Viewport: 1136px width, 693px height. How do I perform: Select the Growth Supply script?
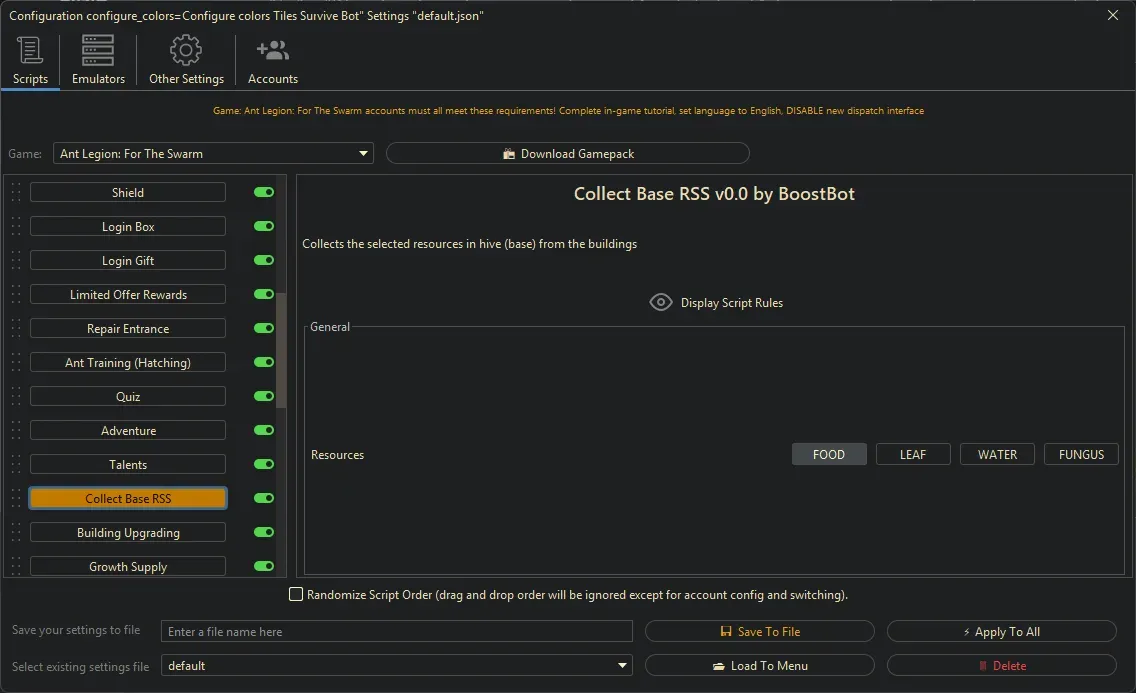128,566
